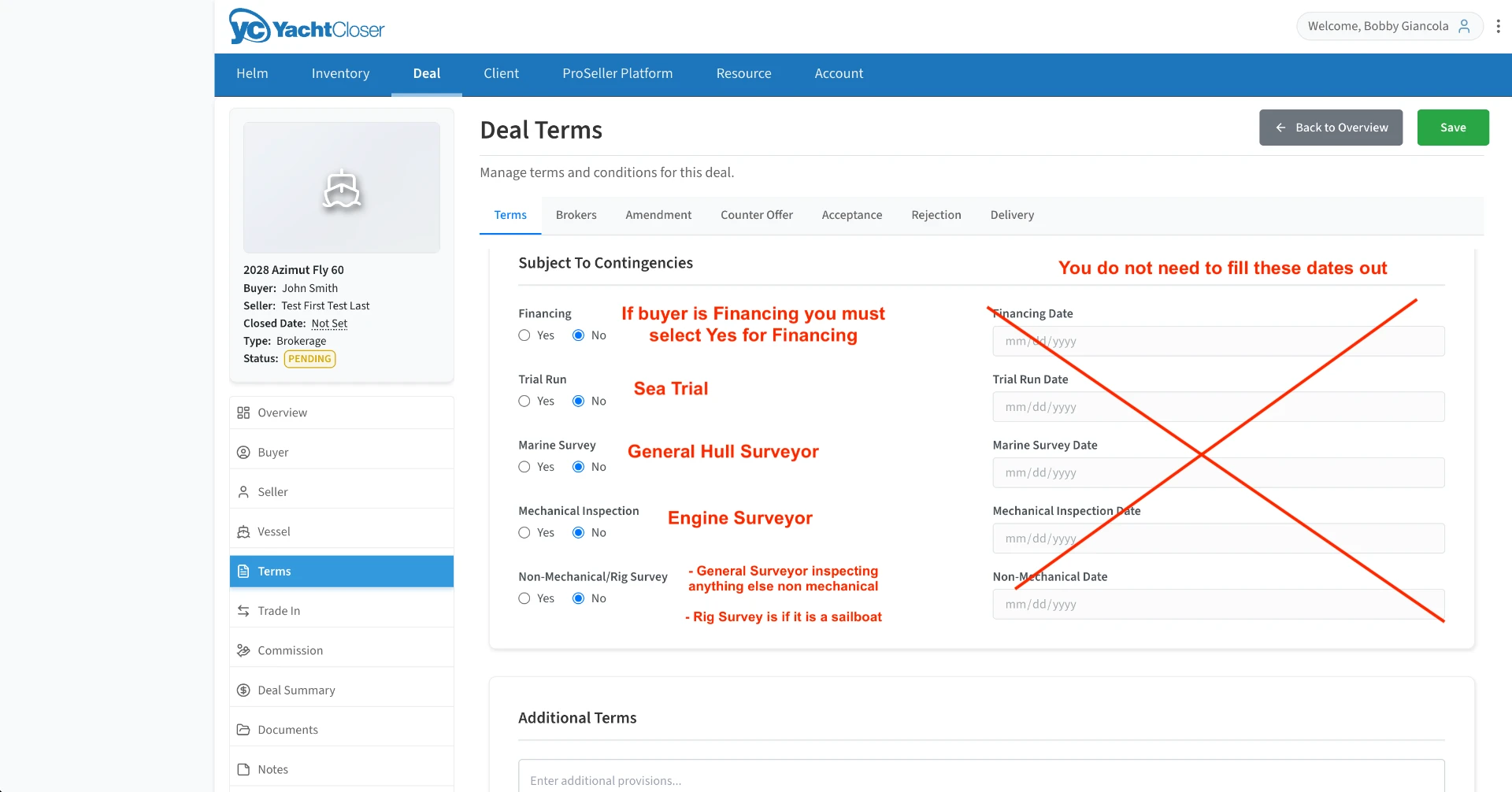Select Yes for Financing
The image size is (1512, 792).
pyautogui.click(x=524, y=335)
